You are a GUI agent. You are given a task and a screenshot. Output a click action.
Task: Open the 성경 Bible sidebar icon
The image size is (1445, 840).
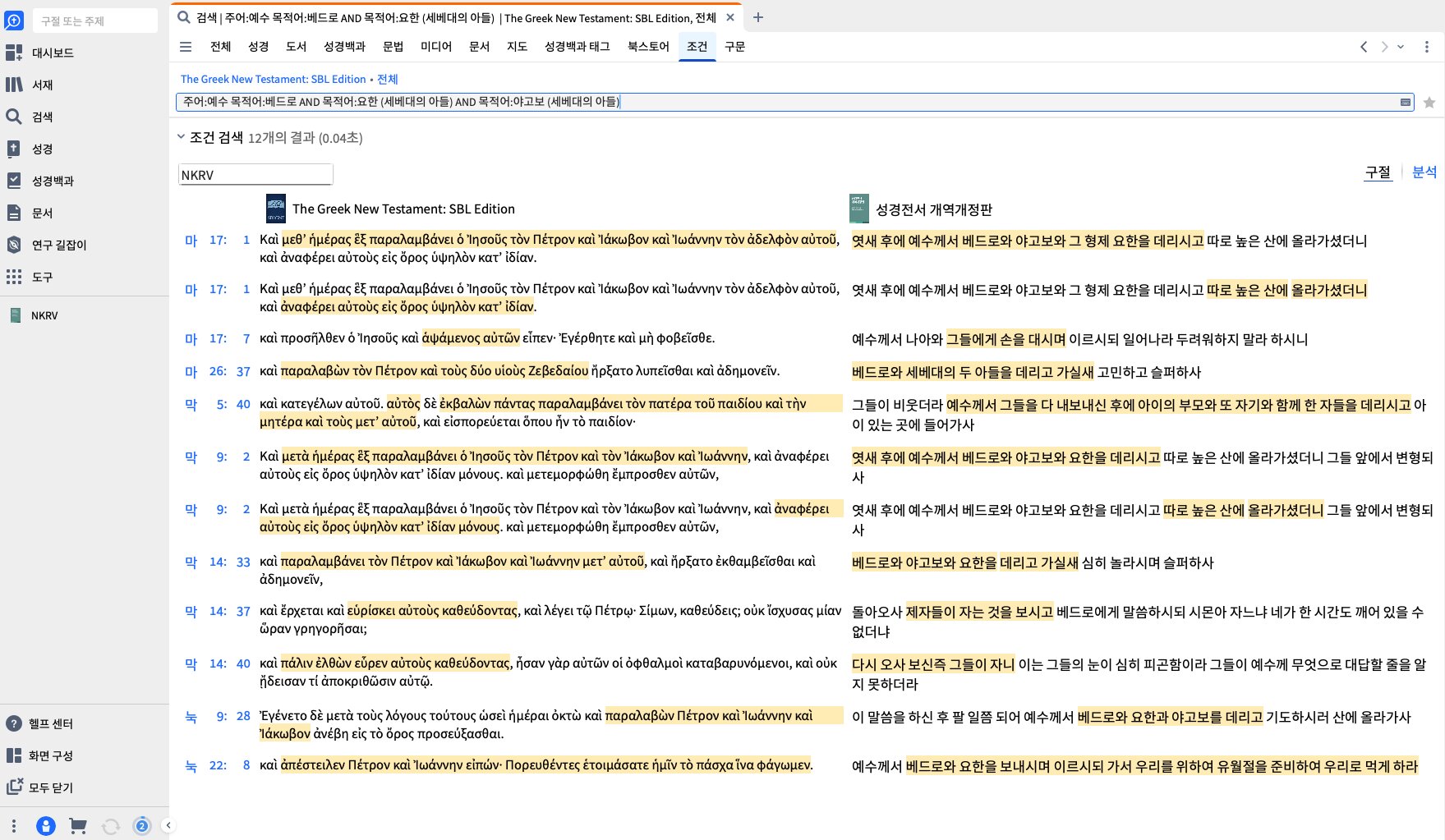14,149
